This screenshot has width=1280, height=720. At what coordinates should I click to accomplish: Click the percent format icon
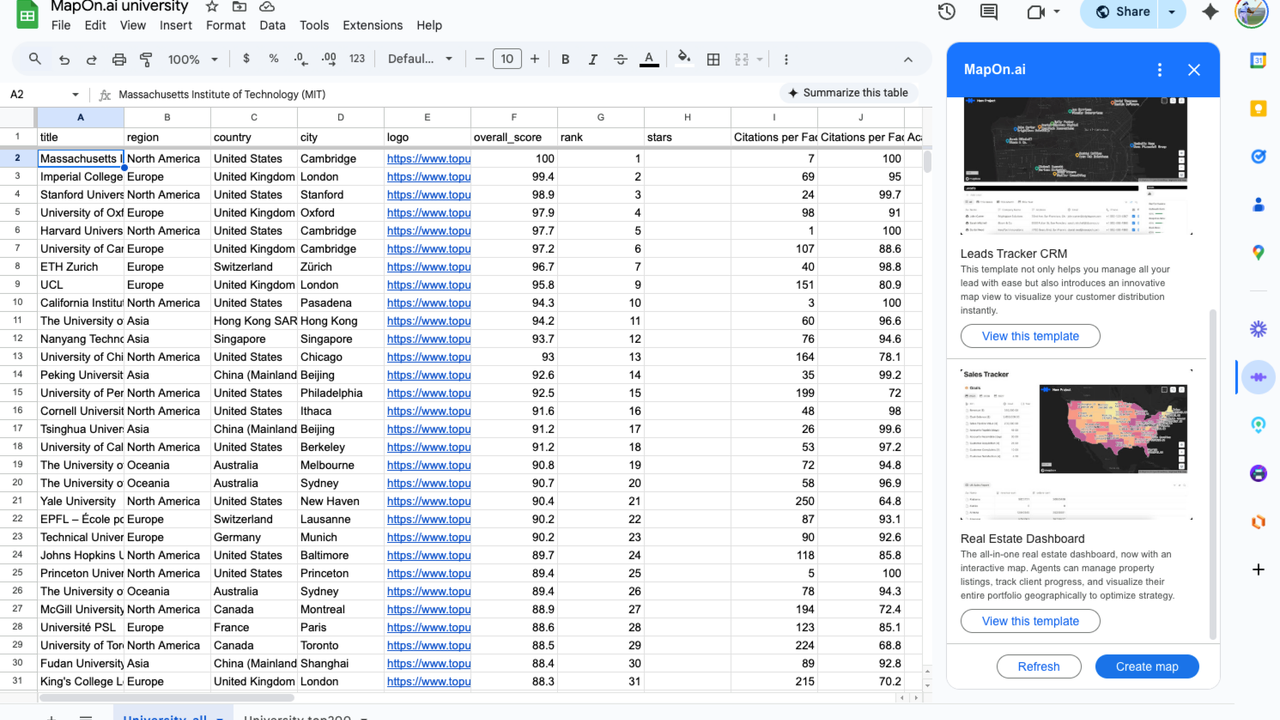coord(272,58)
